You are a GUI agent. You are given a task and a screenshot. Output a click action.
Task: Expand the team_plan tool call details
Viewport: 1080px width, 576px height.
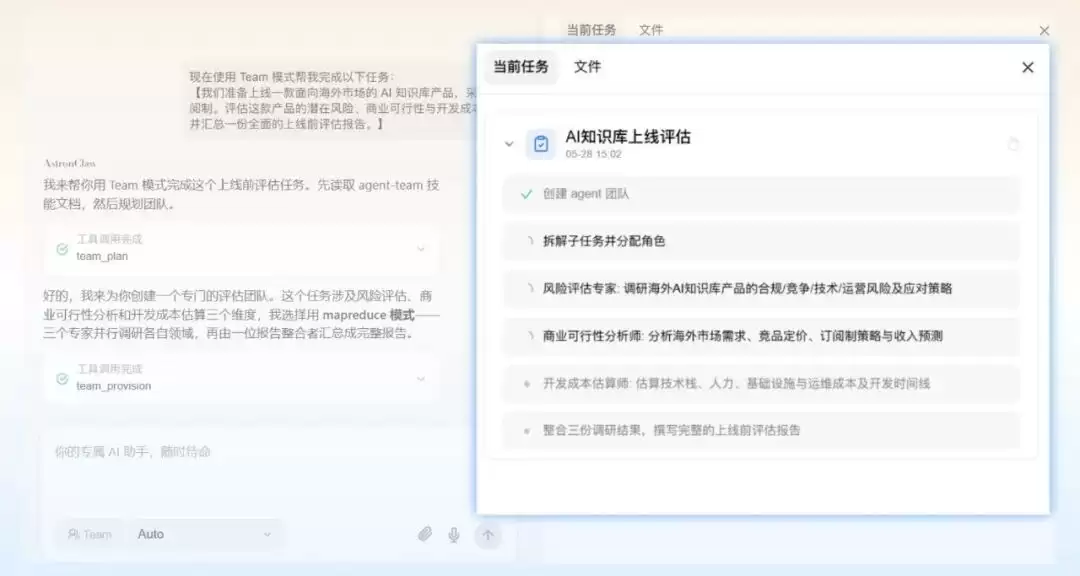pyautogui.click(x=421, y=249)
